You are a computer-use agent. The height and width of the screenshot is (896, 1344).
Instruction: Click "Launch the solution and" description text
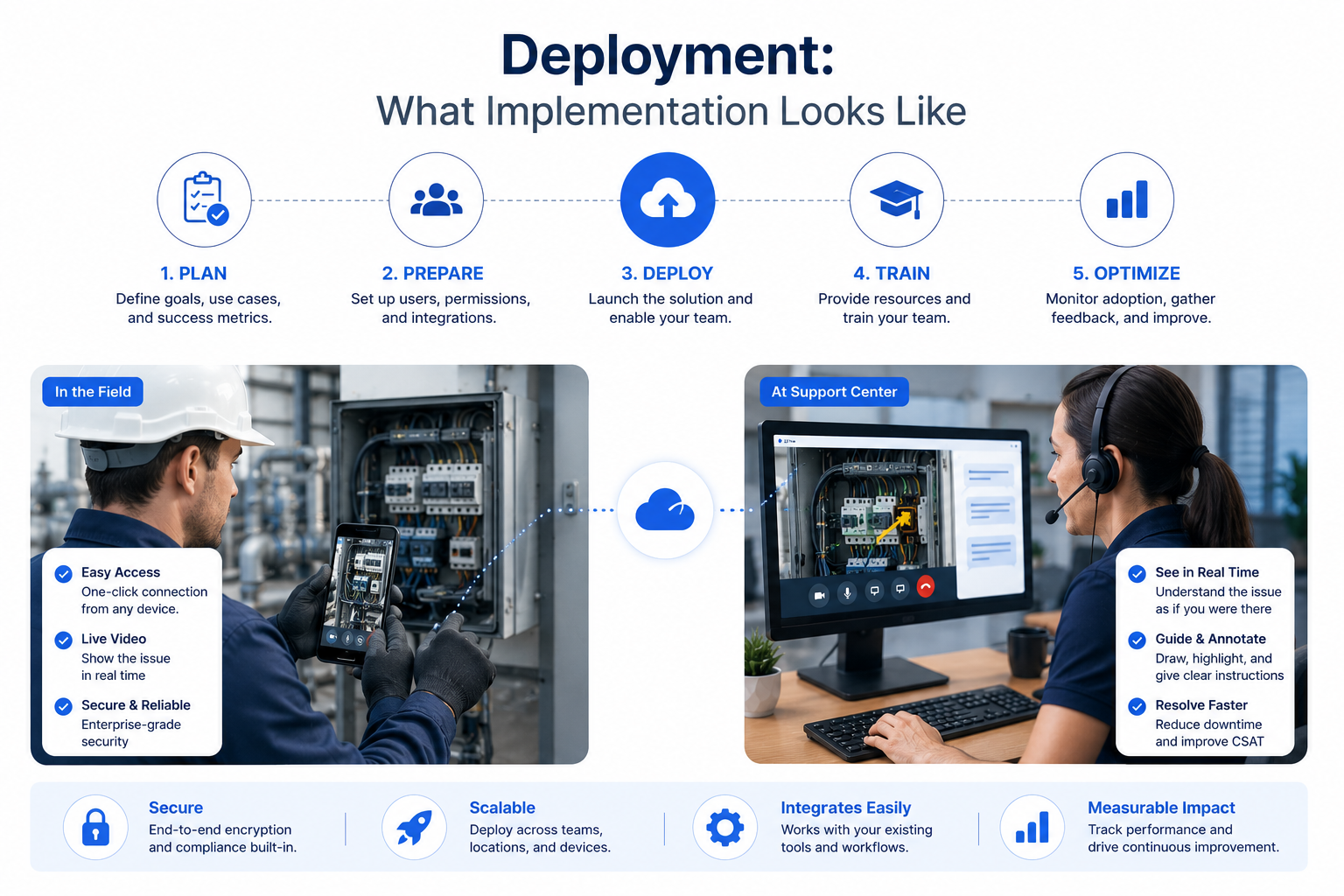(x=670, y=299)
